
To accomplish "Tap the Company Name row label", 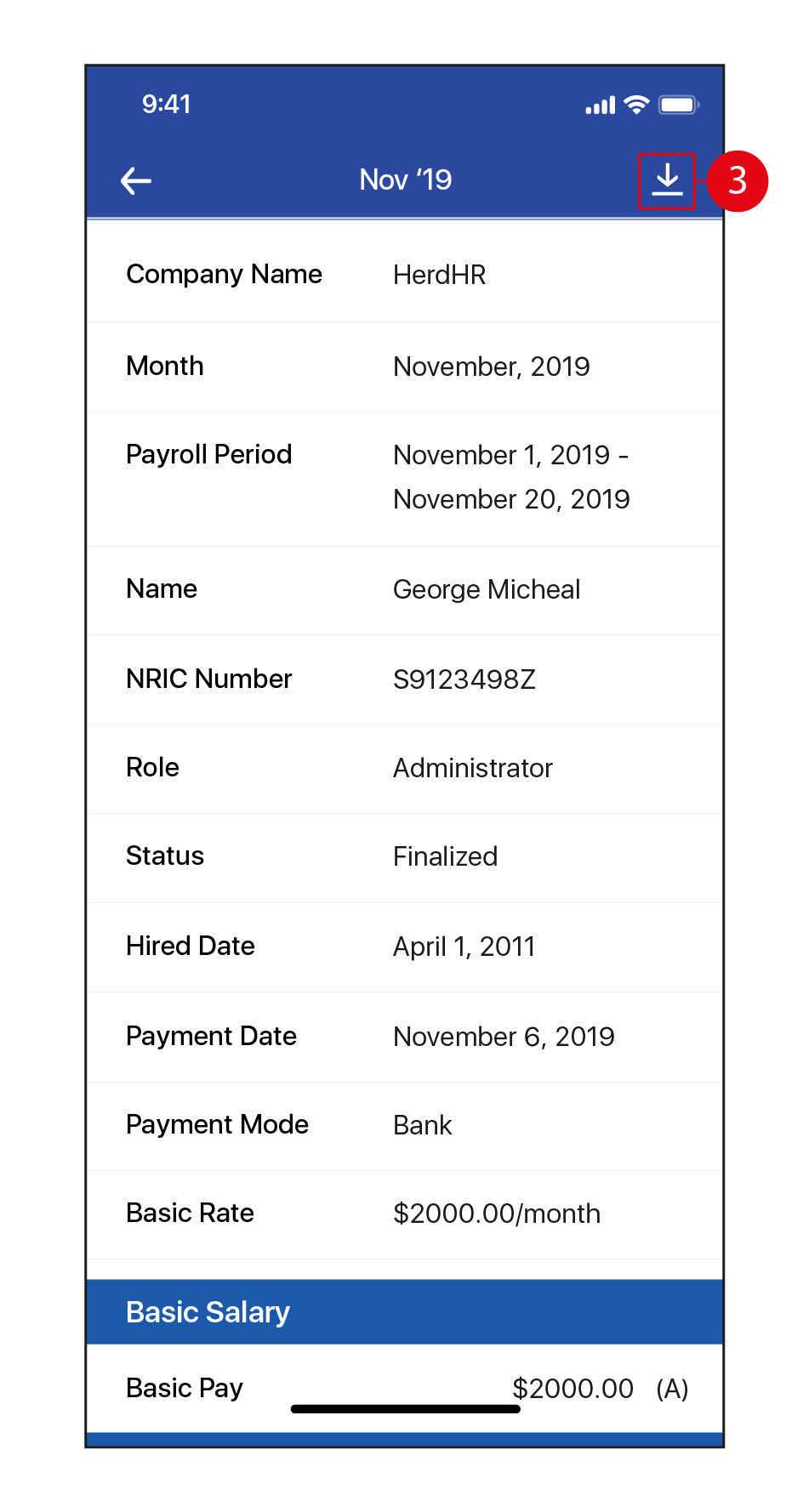I will tap(224, 275).
